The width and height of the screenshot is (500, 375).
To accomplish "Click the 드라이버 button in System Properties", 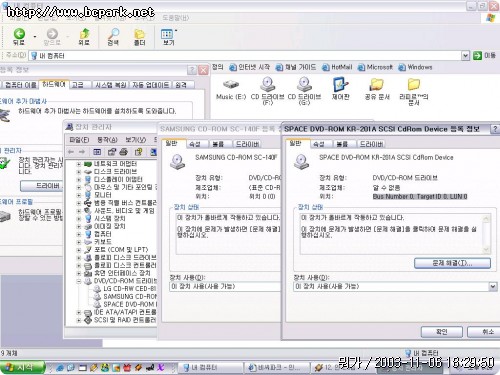I will tap(42, 186).
